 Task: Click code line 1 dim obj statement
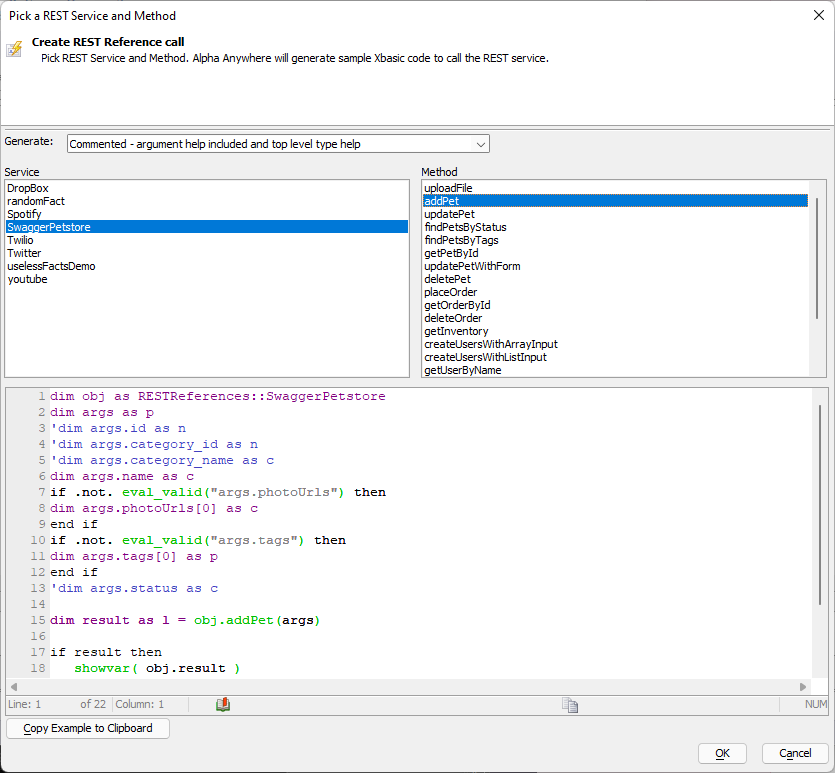(x=217, y=396)
